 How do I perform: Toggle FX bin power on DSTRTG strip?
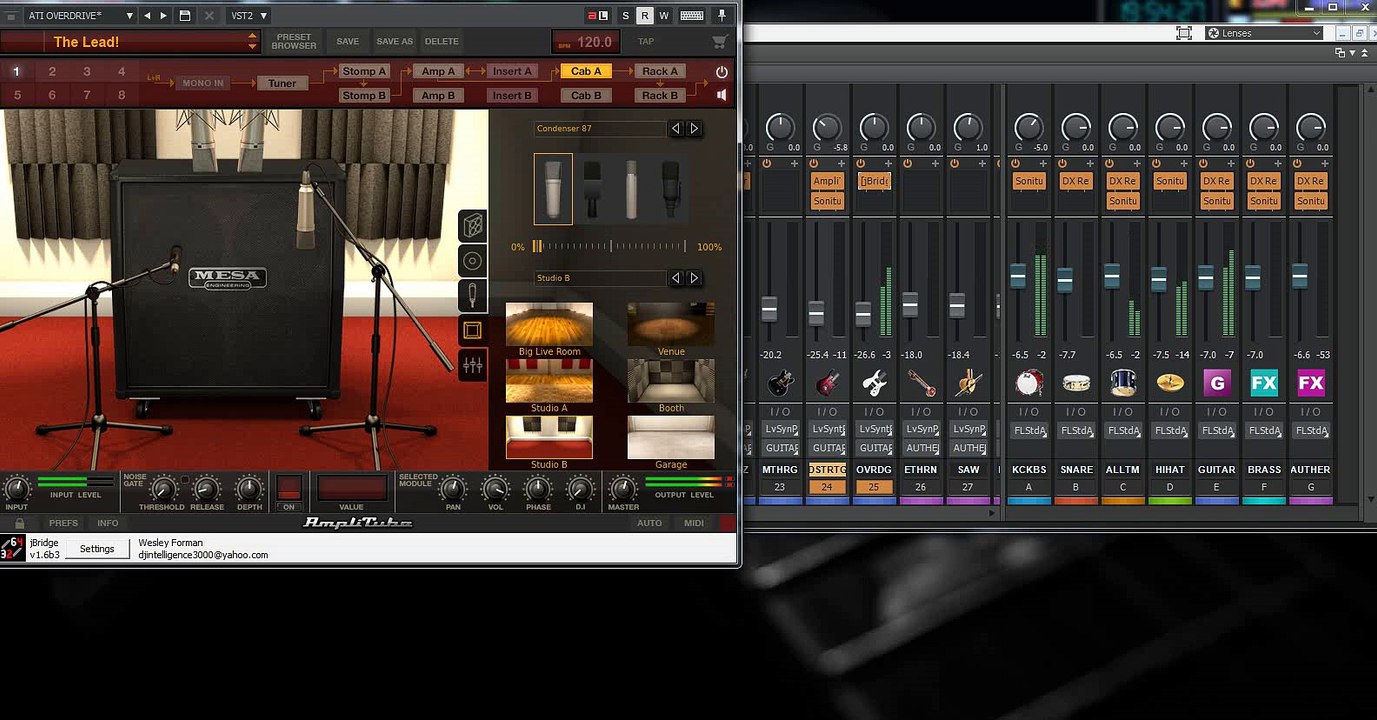pyautogui.click(x=813, y=163)
